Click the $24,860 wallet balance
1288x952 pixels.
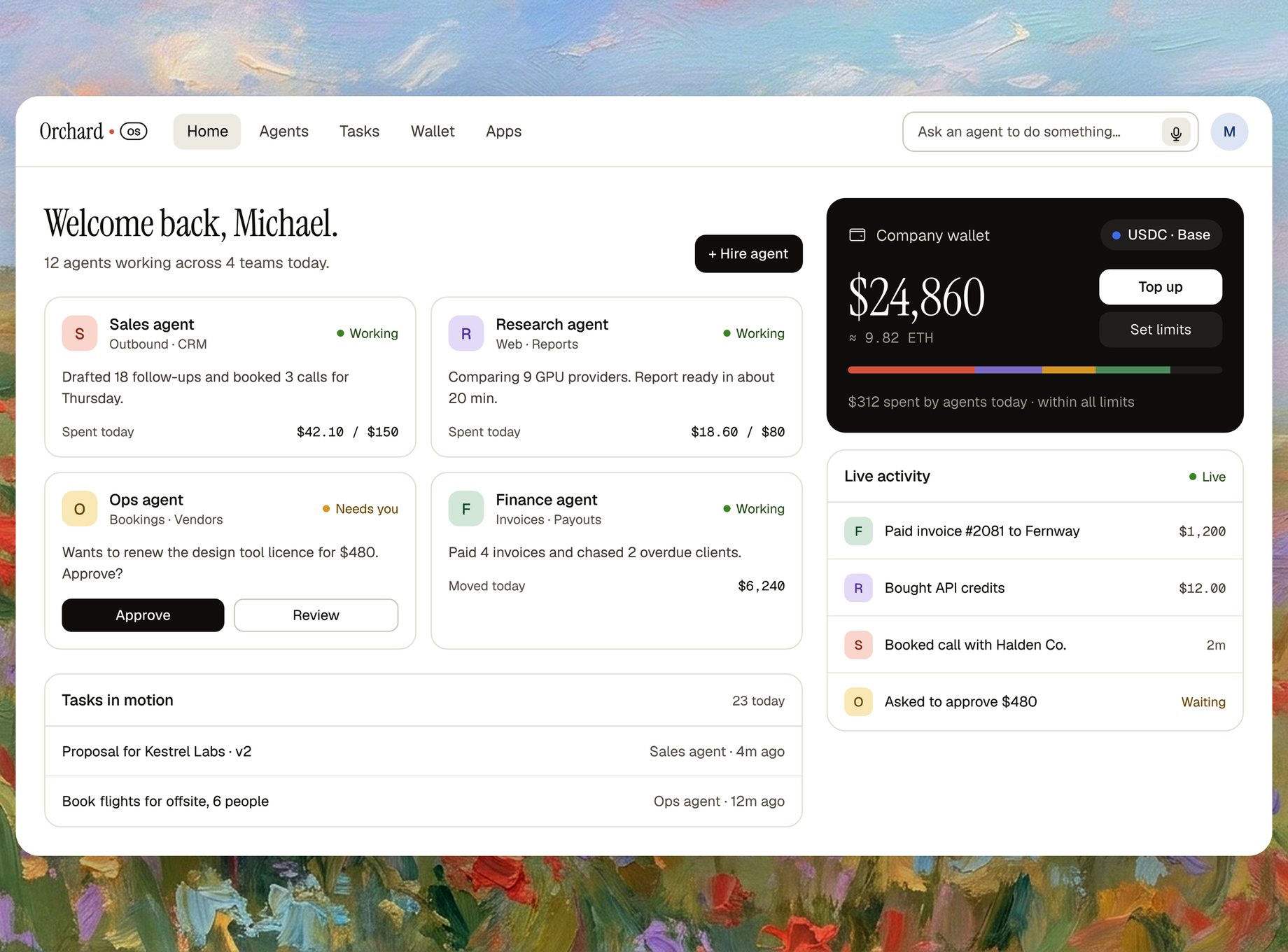coord(916,297)
